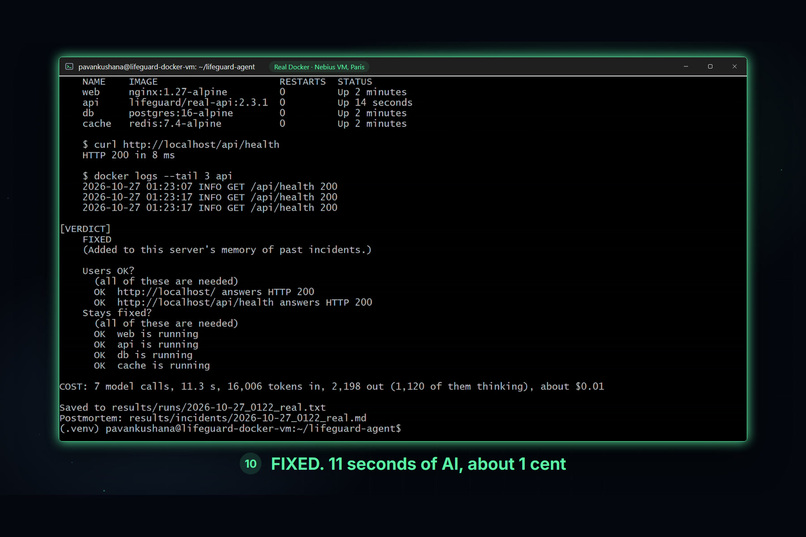This screenshot has width=806, height=537.
Task: Click the 'curl http://localhost/api/health' command
Action: tap(181, 145)
